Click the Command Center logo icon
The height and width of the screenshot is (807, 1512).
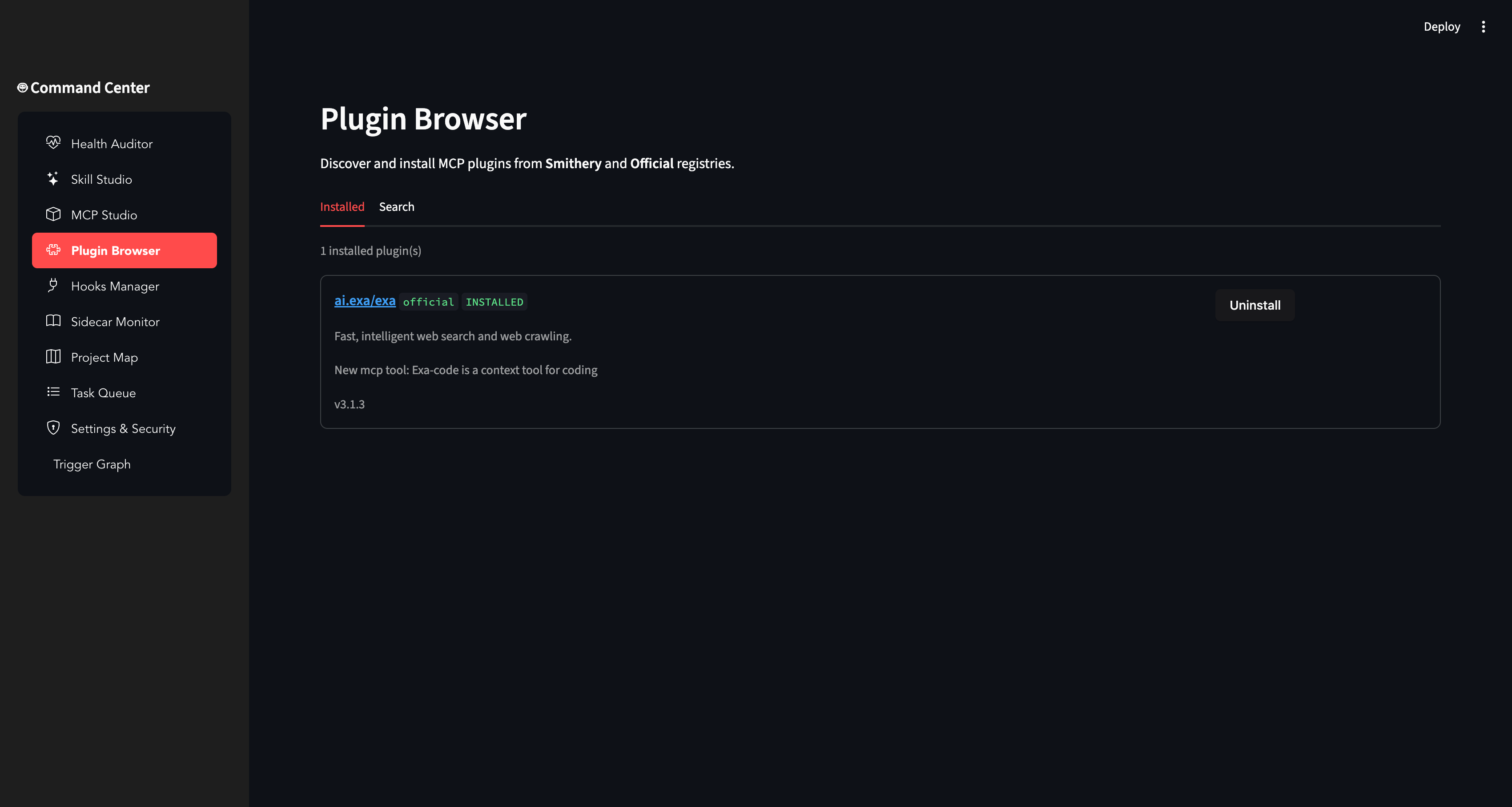22,88
